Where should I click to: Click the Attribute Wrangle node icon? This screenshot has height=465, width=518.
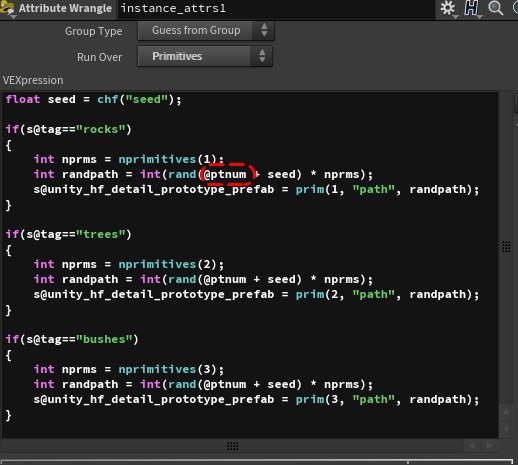tap(7, 9)
